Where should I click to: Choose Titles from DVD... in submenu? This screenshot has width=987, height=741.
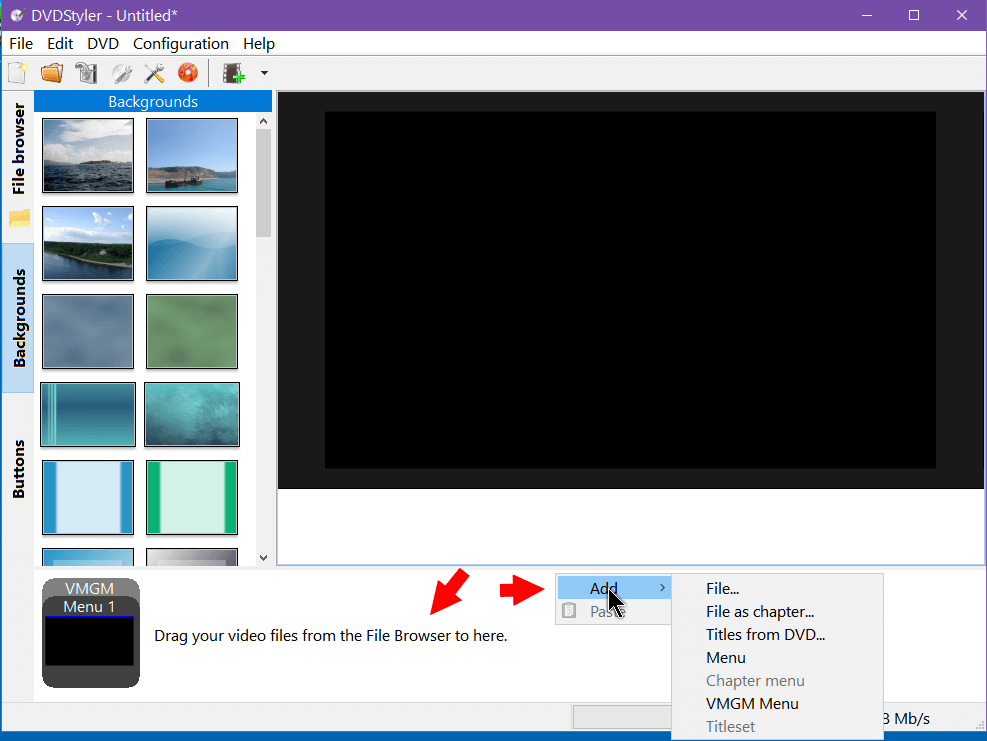point(777,635)
